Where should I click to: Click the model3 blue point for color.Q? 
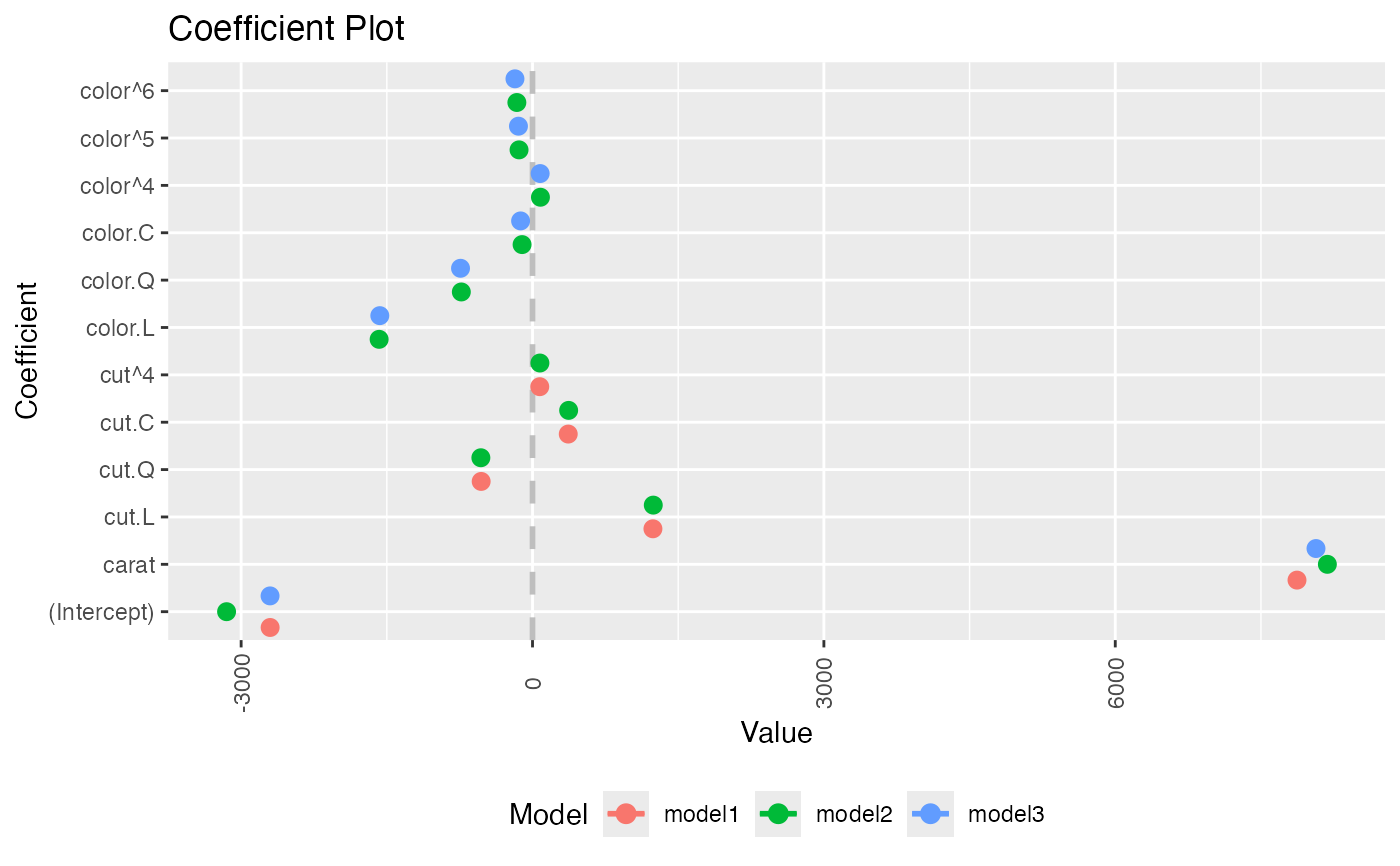pyautogui.click(x=460, y=268)
